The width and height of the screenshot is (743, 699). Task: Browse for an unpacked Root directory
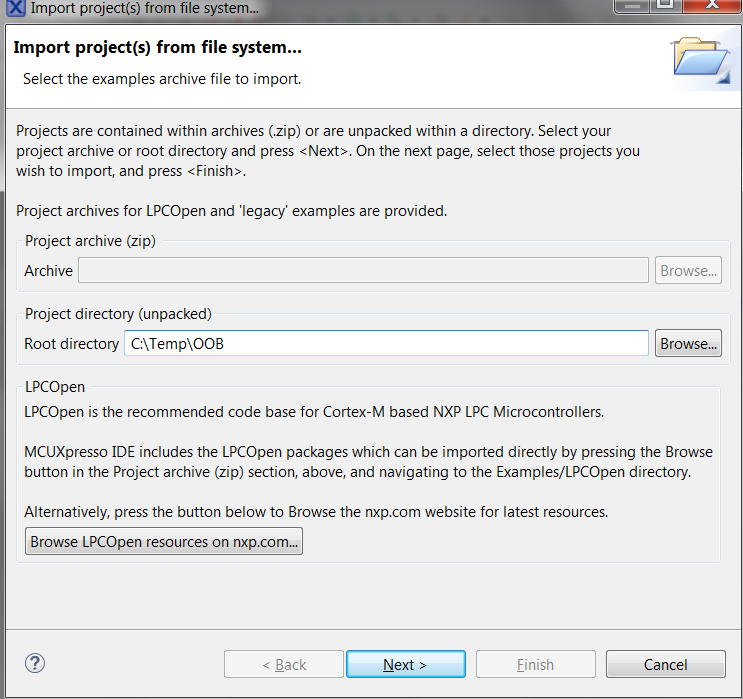click(688, 343)
